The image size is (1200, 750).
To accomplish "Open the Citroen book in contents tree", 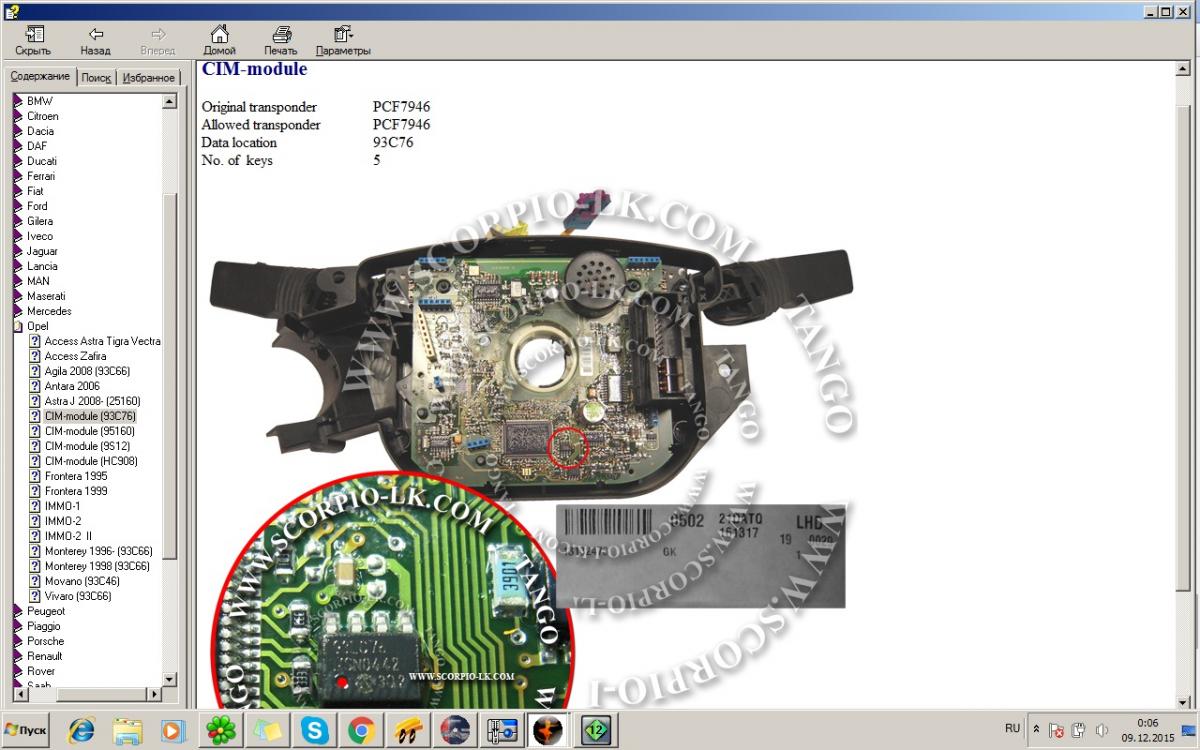I will (42, 116).
